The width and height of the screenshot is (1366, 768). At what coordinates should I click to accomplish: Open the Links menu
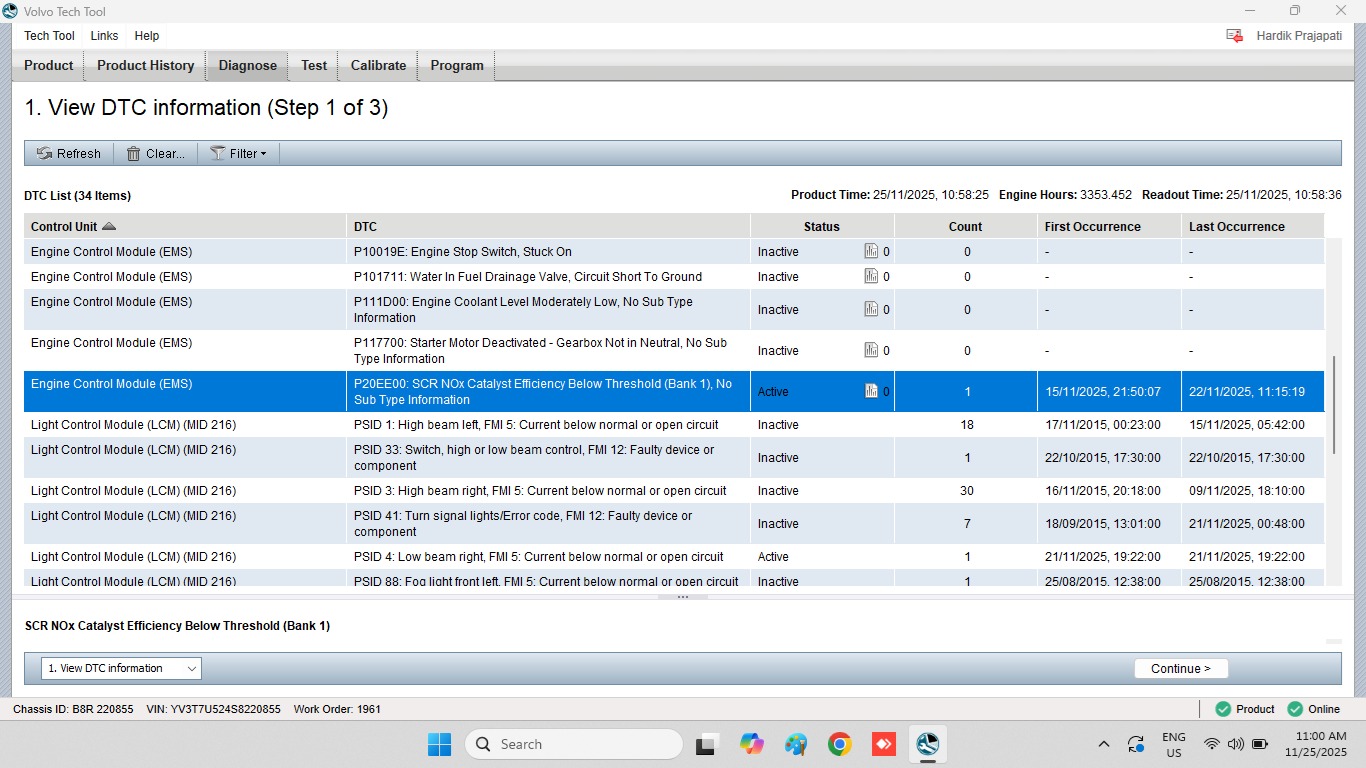pyautogui.click(x=104, y=36)
